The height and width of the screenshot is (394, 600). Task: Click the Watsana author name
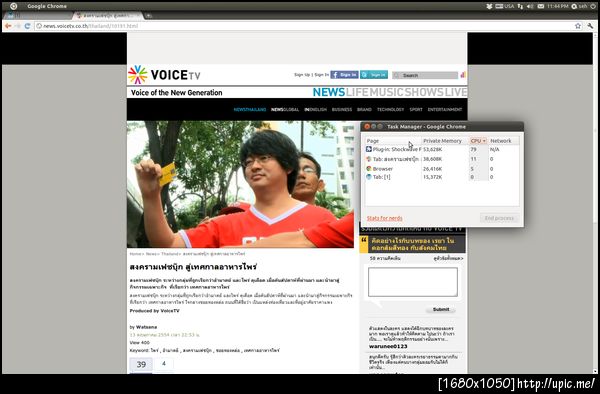[146, 327]
